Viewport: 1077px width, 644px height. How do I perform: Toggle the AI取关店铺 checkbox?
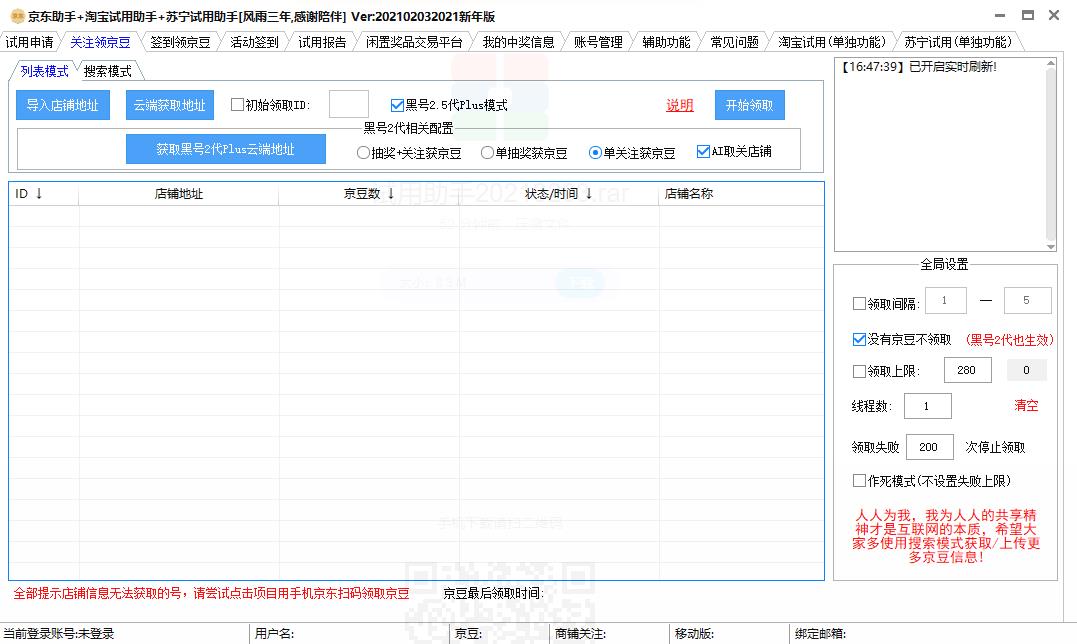pos(703,152)
